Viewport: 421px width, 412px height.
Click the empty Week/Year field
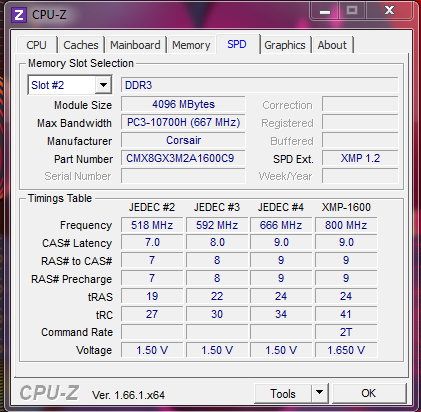[360, 176]
